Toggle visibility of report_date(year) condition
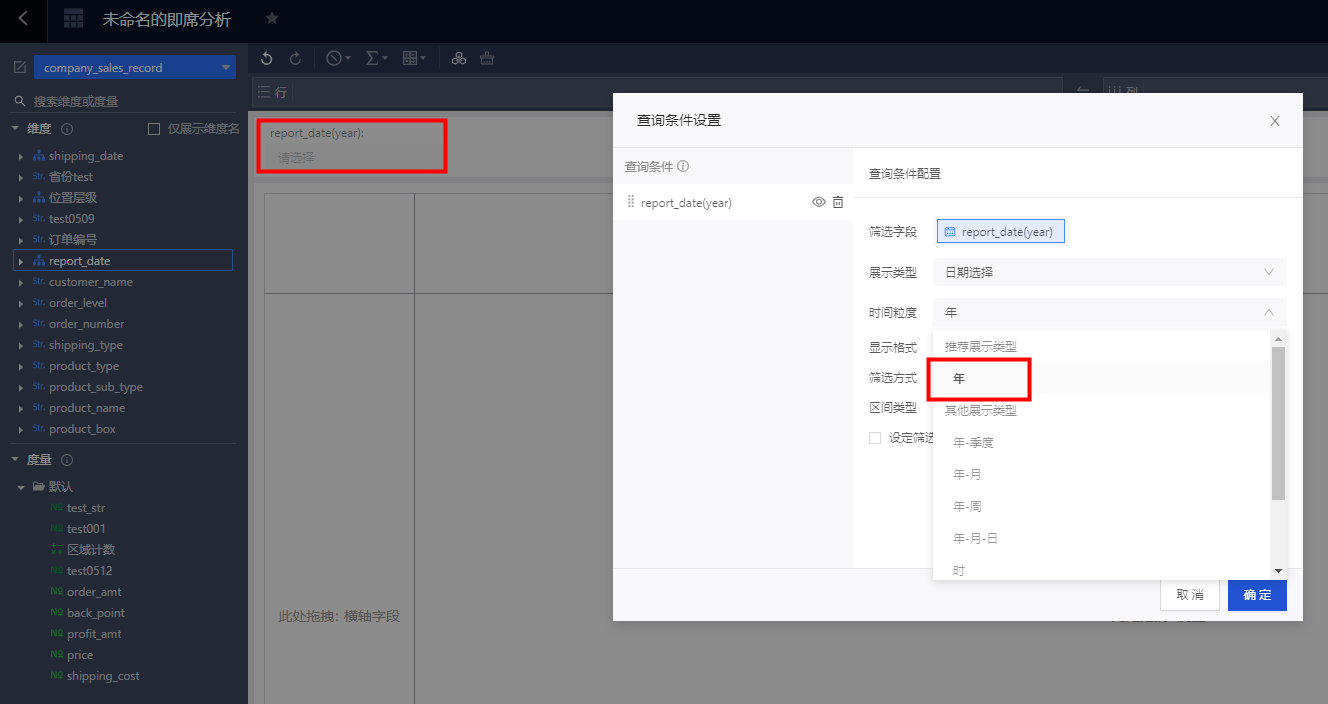The height and width of the screenshot is (704, 1328). coord(818,203)
